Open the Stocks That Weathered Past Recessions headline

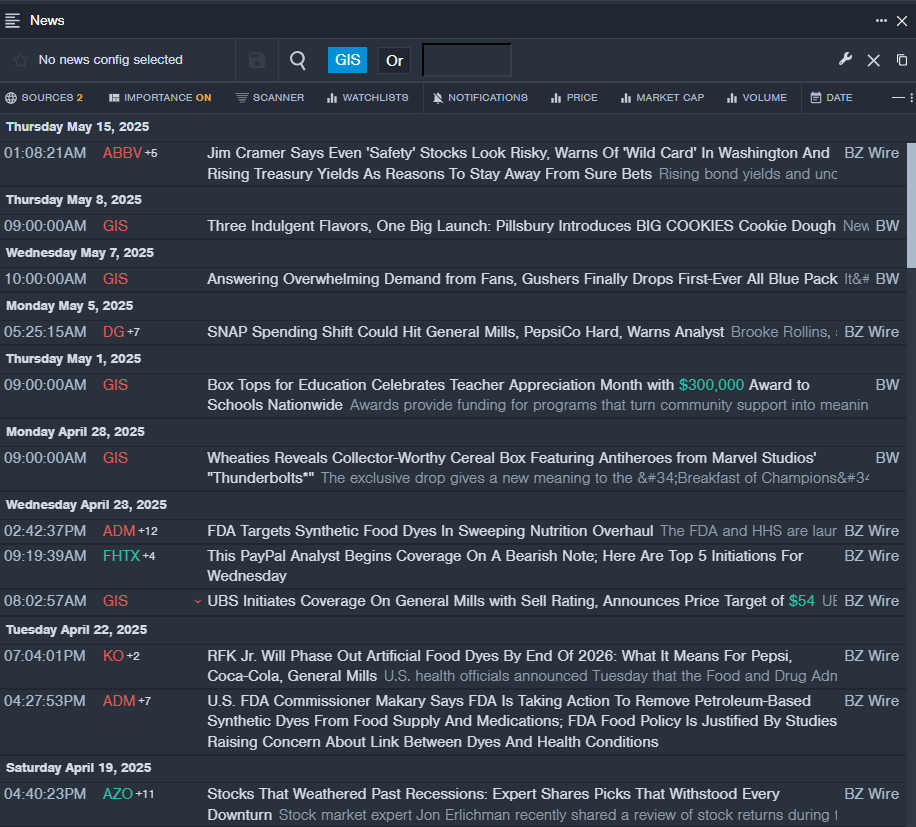pyautogui.click(x=494, y=804)
